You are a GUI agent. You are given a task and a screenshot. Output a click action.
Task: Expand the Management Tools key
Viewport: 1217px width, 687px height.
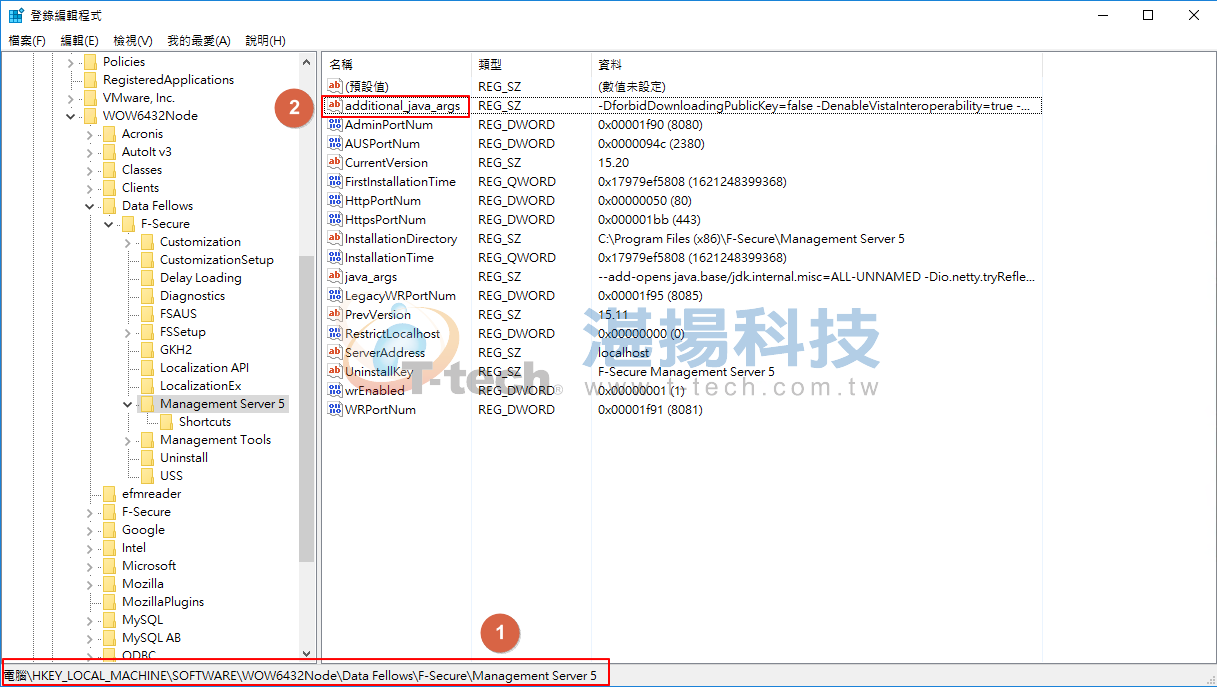[128, 440]
